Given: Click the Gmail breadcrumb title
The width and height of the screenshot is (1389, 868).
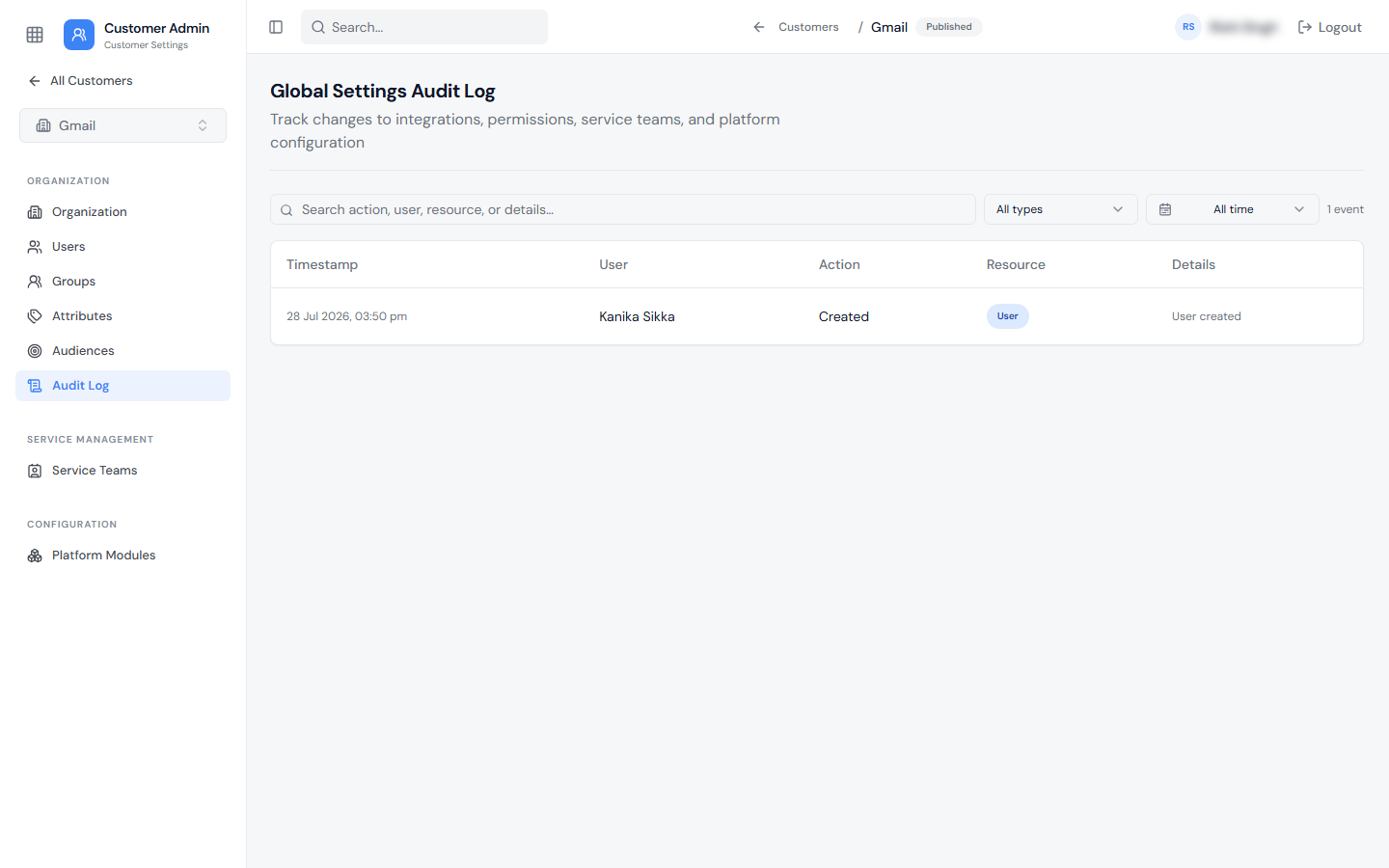Looking at the screenshot, I should pos(889,27).
